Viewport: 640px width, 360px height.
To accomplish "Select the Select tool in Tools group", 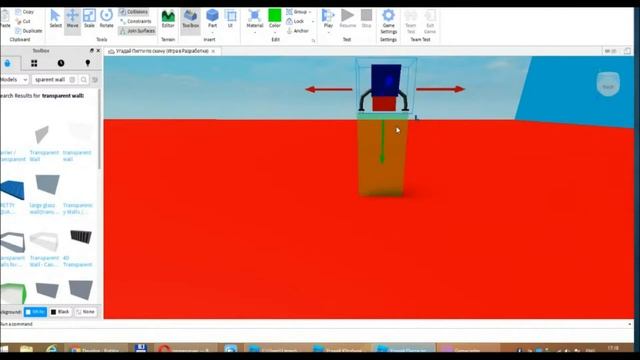I will click(x=56, y=19).
